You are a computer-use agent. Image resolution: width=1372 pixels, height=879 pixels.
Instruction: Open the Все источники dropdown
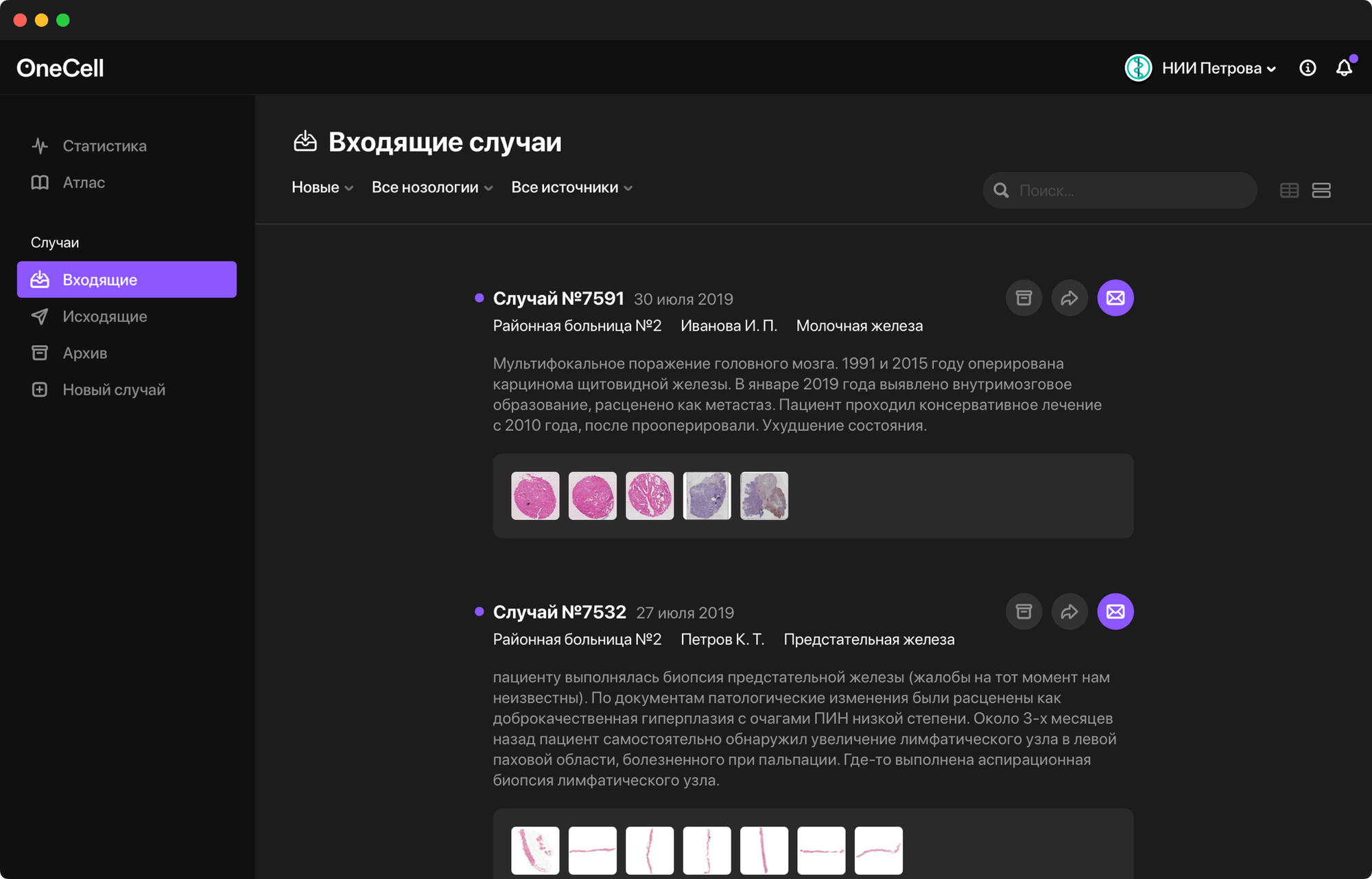[x=571, y=187]
